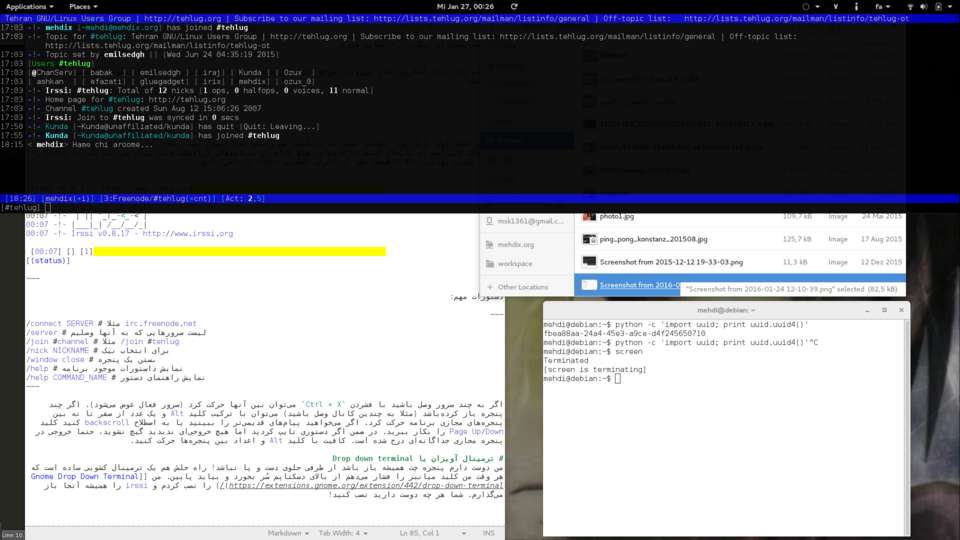Select Screenshot from 2015-12-12 file
Screen dimensions: 960x540
click(x=671, y=262)
